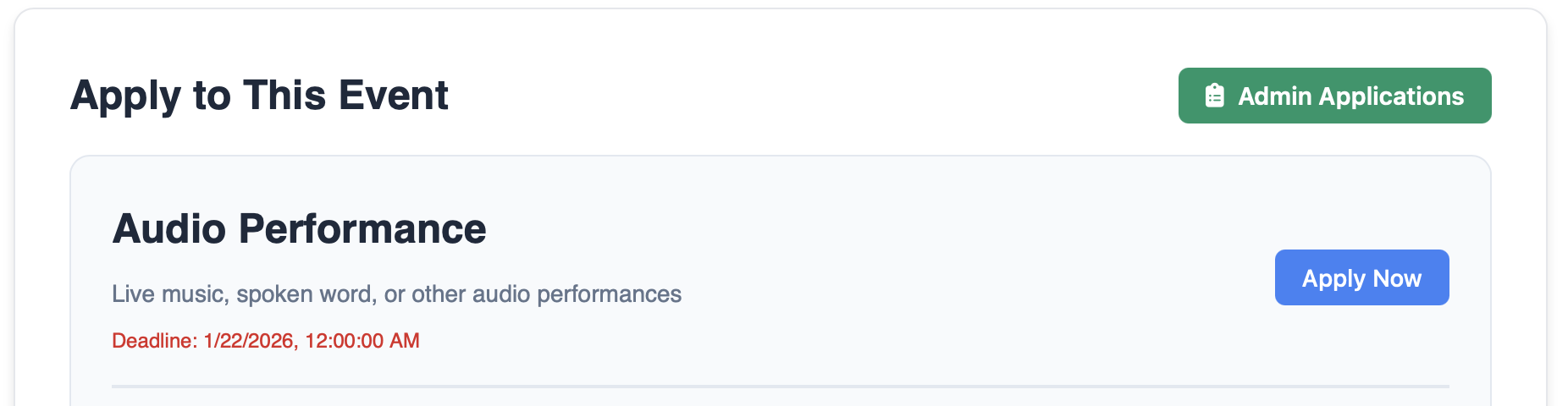
Task: Click the "Apply to This Event" heading
Action: tap(259, 95)
